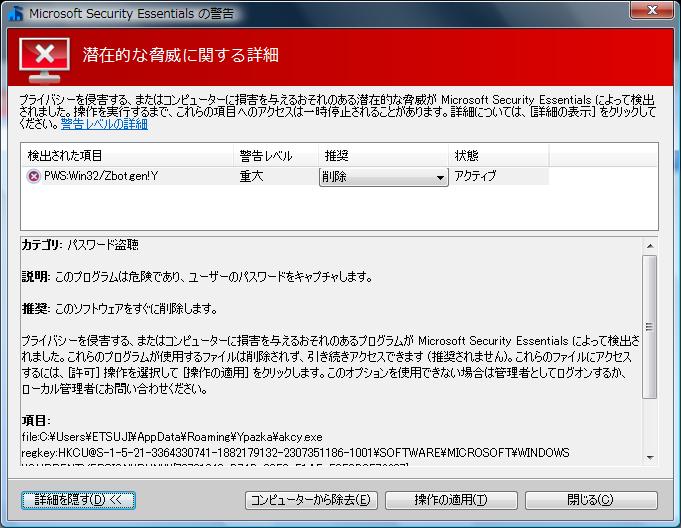Click the 操作の適用(T) button
The width and height of the screenshot is (681, 528).
451,500
